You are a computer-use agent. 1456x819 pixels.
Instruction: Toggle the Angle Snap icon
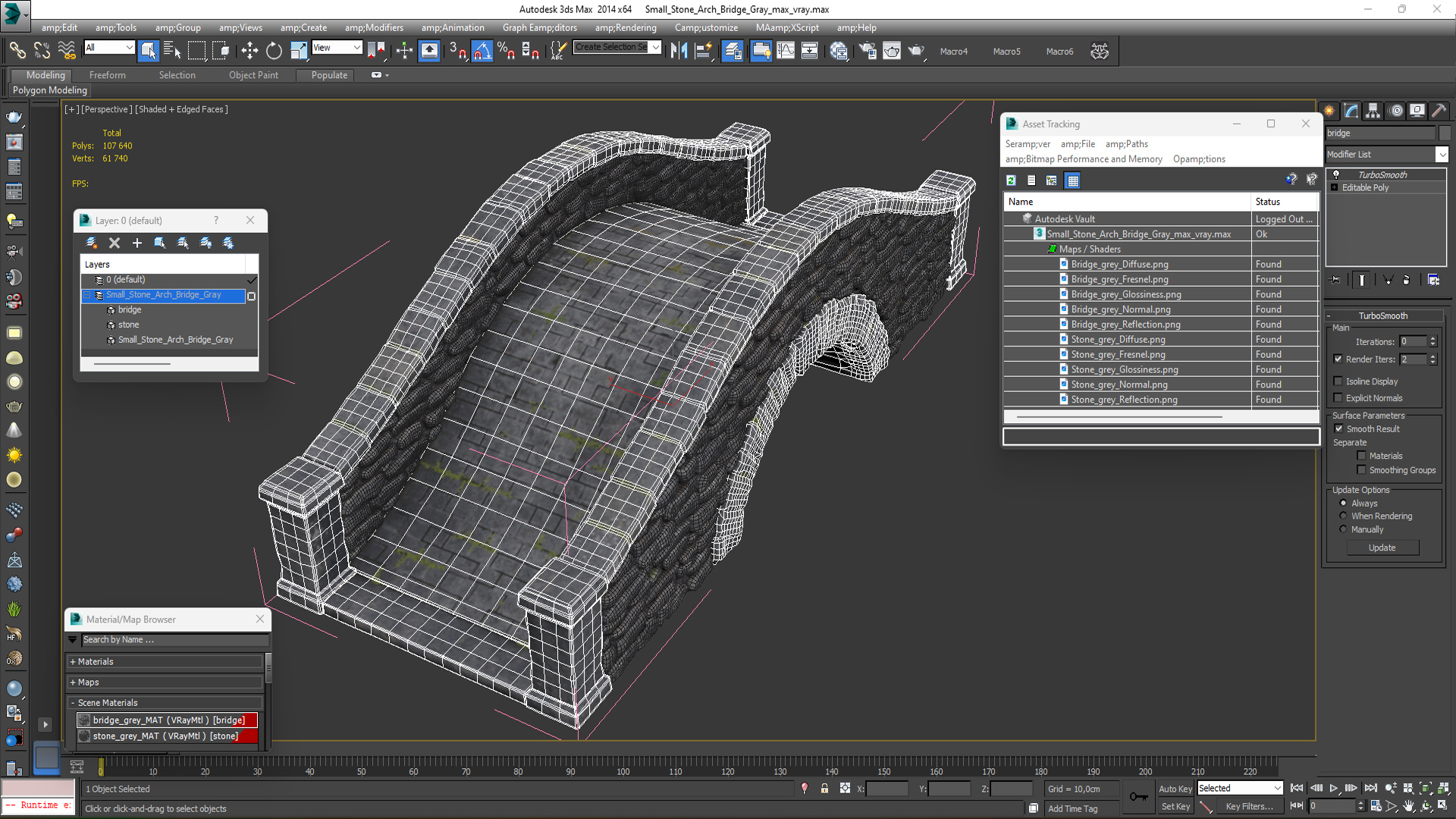482,51
